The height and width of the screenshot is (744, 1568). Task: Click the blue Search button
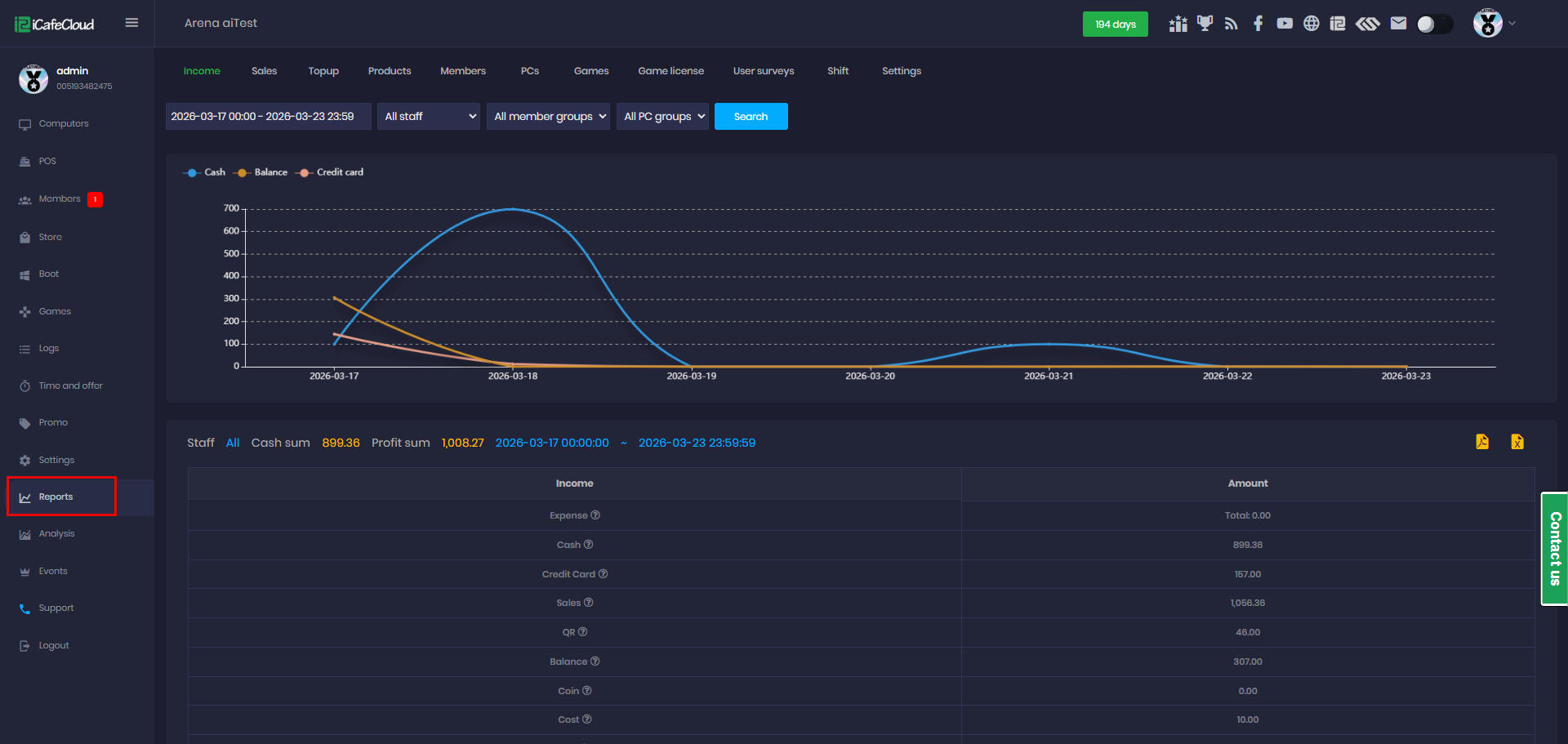[751, 116]
